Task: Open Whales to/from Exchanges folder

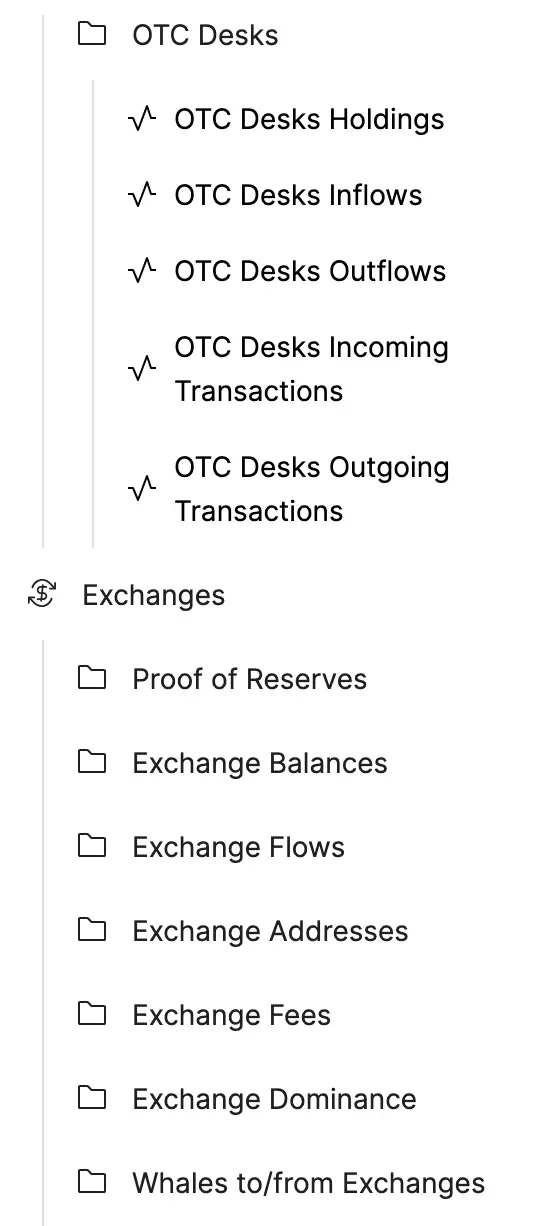Action: (308, 1183)
